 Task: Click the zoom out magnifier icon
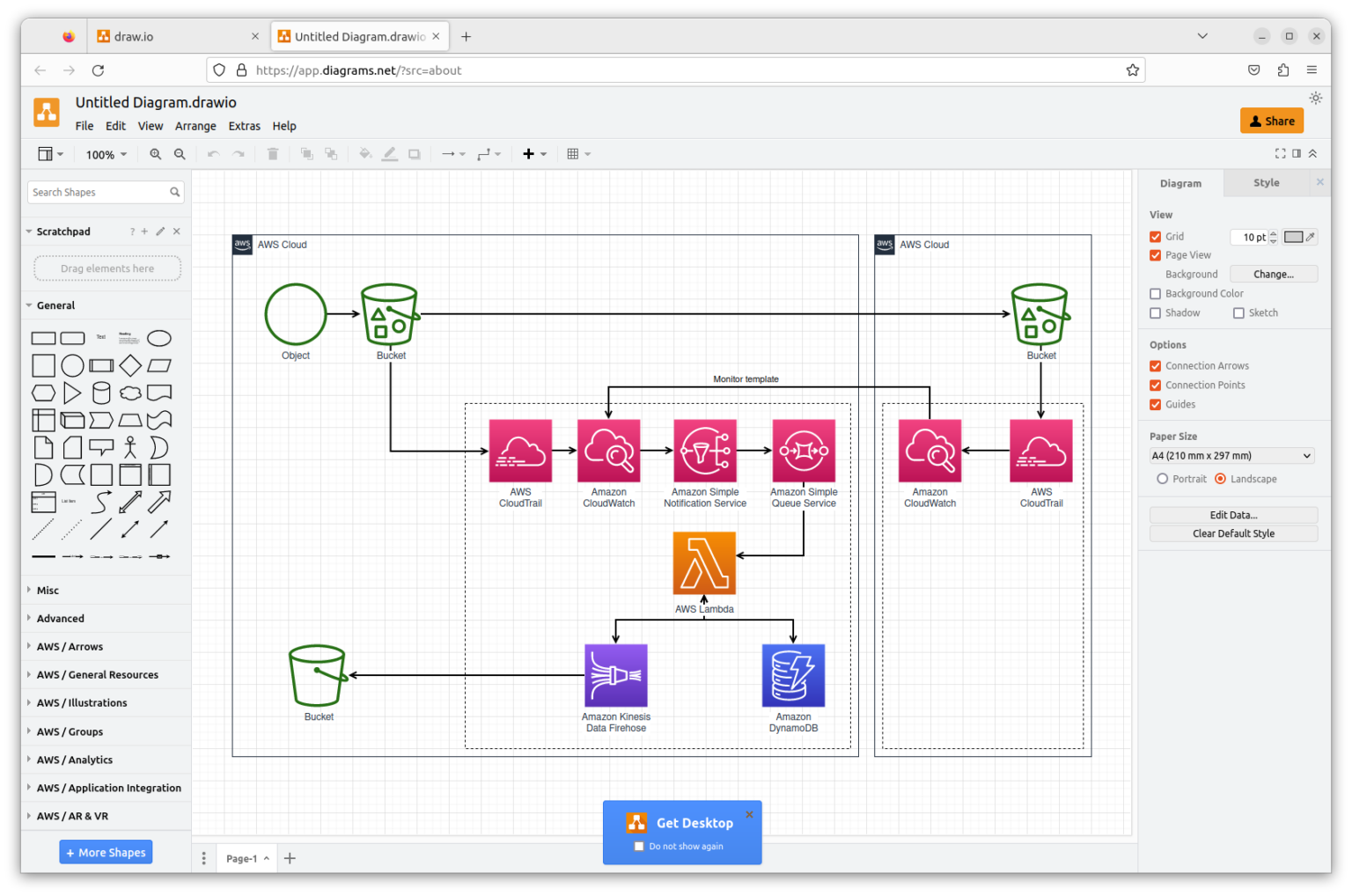coord(180,154)
